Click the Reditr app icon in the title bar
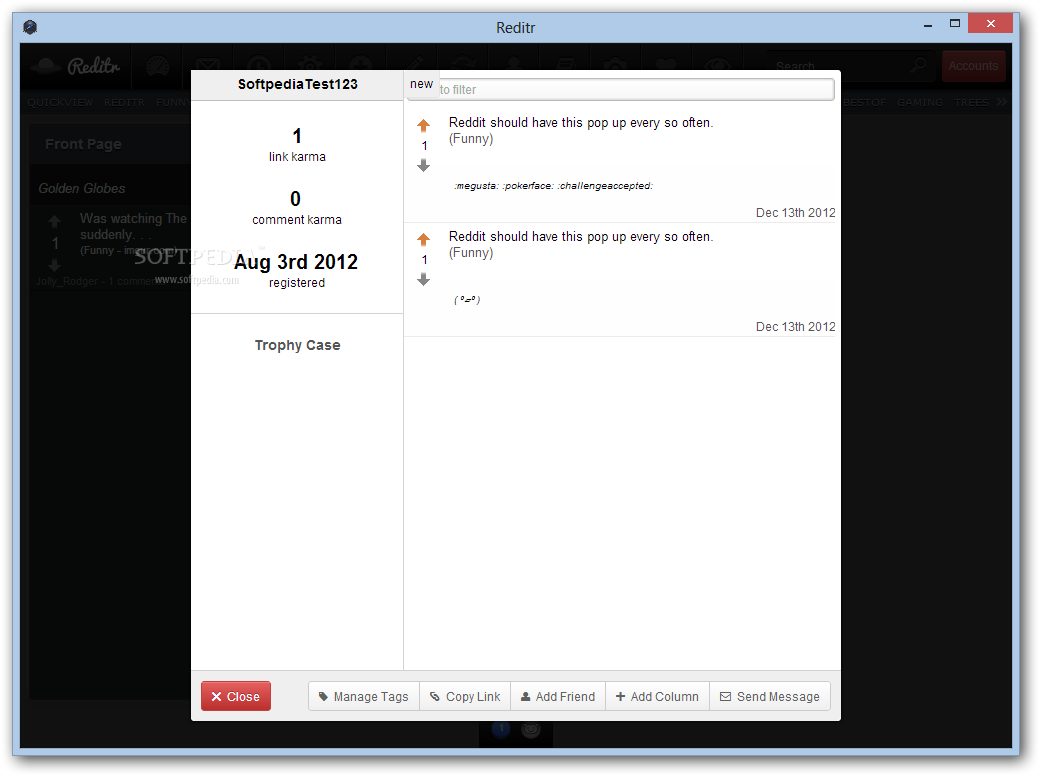This screenshot has height=776, width=1040. (x=30, y=27)
